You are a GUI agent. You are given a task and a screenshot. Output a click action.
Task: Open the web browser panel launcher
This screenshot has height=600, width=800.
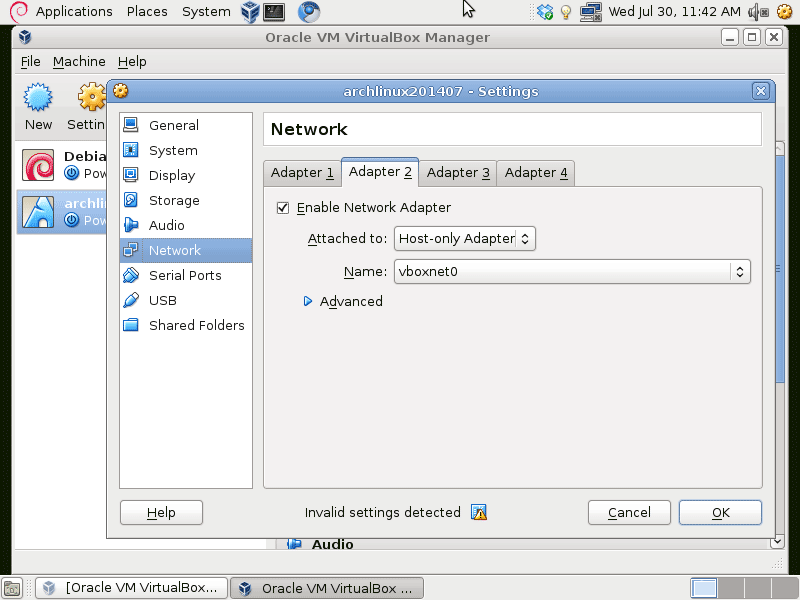309,12
